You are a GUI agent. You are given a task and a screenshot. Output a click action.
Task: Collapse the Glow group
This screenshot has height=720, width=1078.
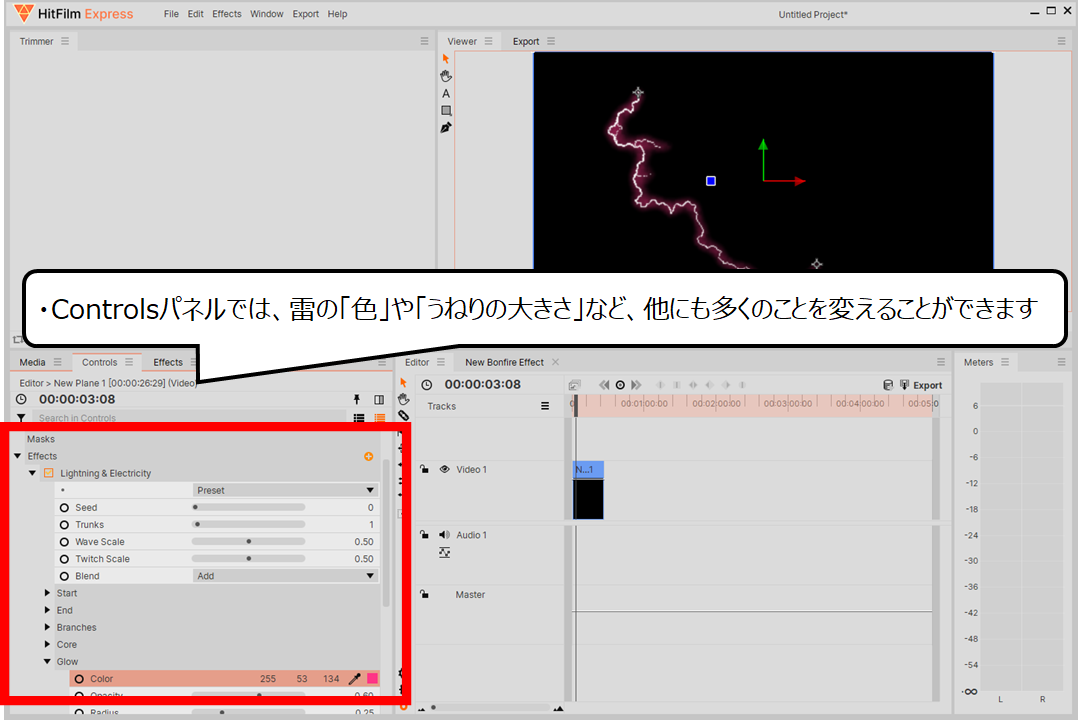click(47, 662)
